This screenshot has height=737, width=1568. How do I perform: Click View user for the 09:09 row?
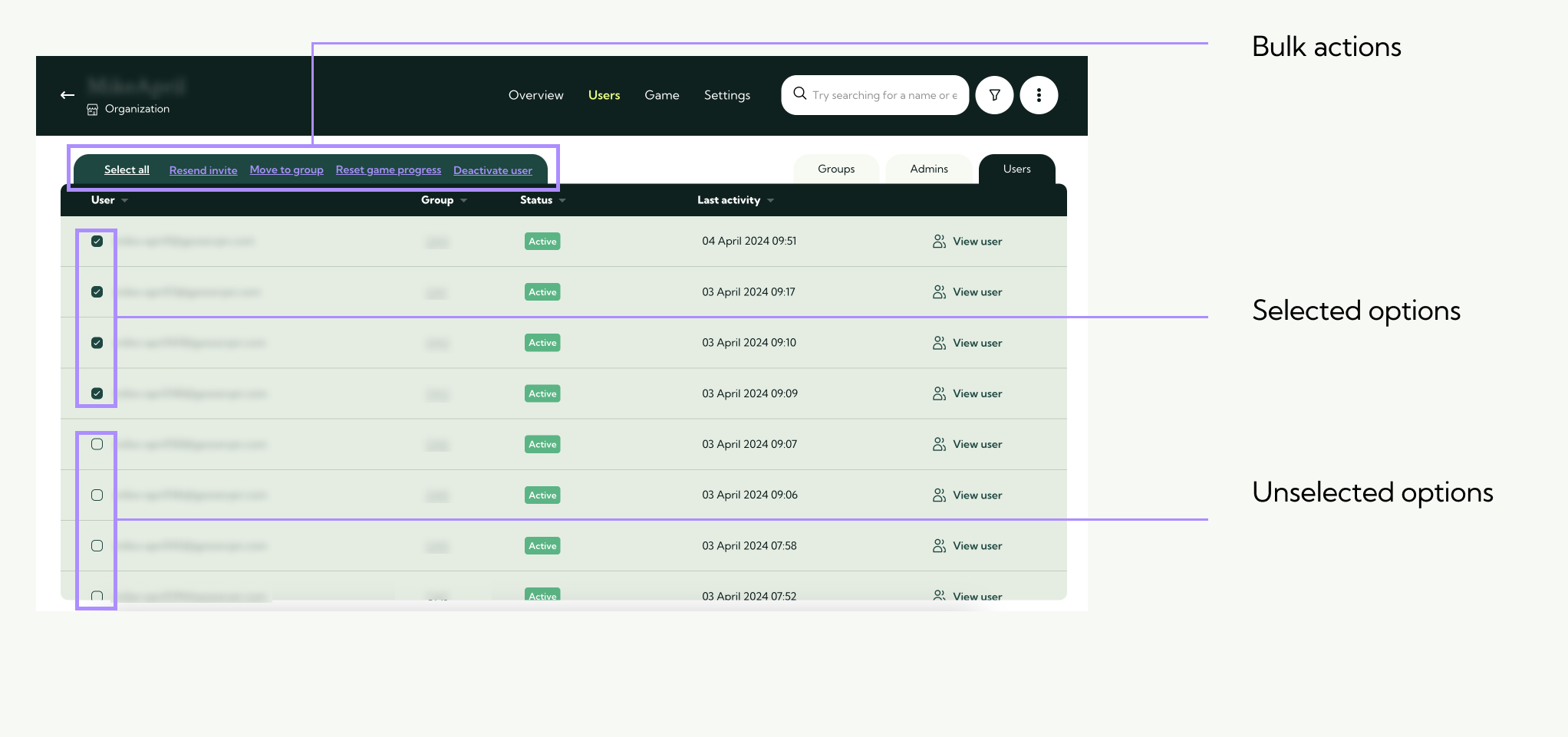(977, 393)
